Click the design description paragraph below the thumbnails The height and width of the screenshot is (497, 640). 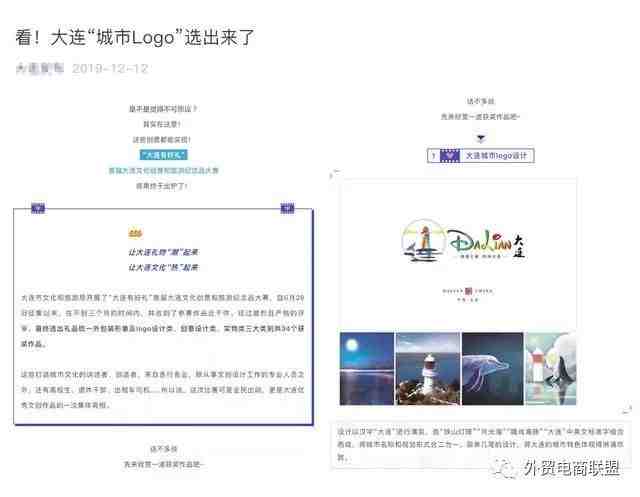pyautogui.click(x=480, y=444)
